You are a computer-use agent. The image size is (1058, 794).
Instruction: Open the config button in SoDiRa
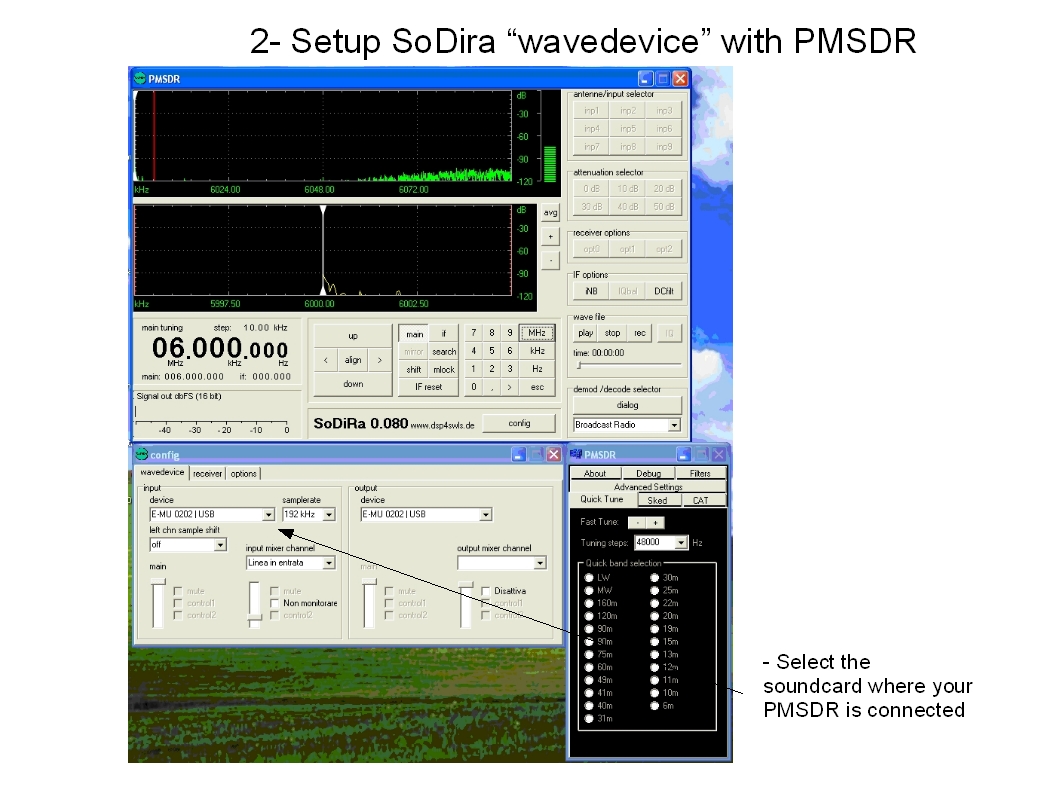click(520, 424)
